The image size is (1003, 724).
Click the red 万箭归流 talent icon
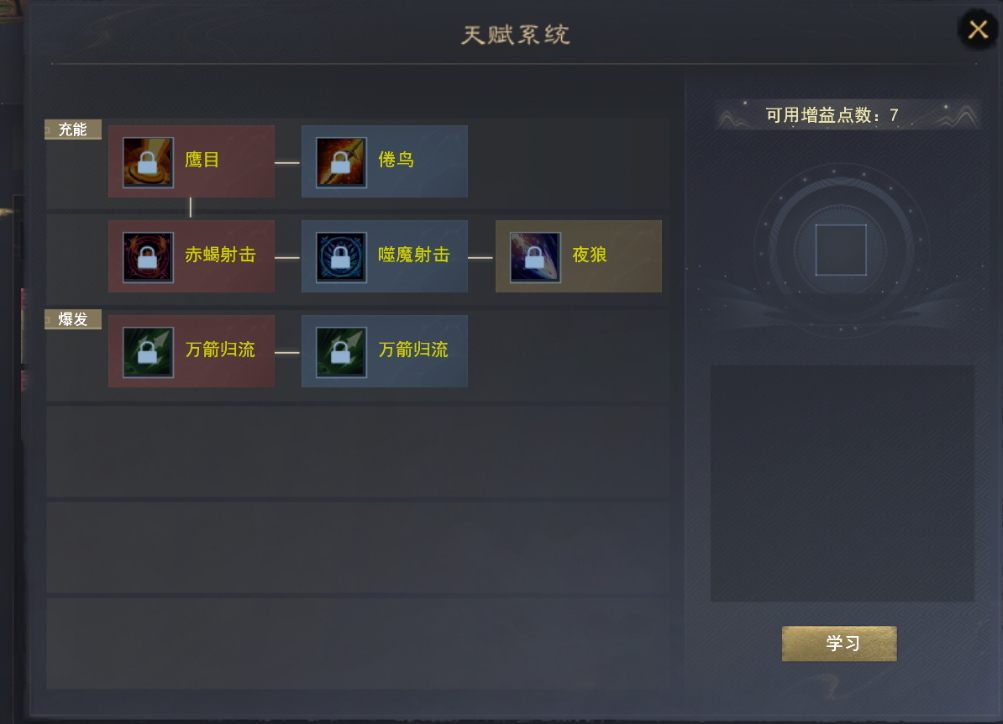click(x=148, y=352)
